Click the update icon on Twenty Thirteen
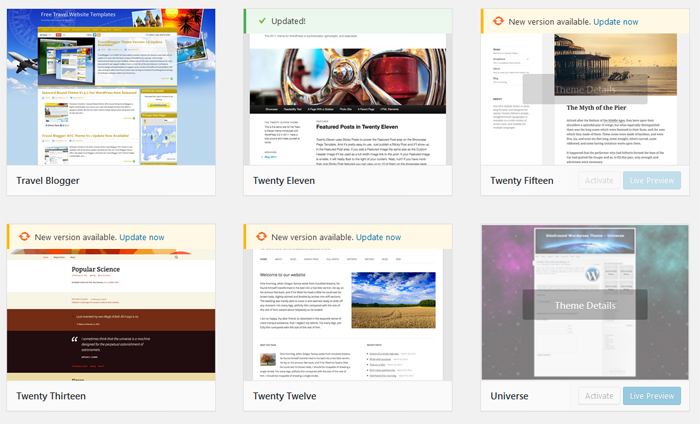700x424 pixels. click(25, 237)
